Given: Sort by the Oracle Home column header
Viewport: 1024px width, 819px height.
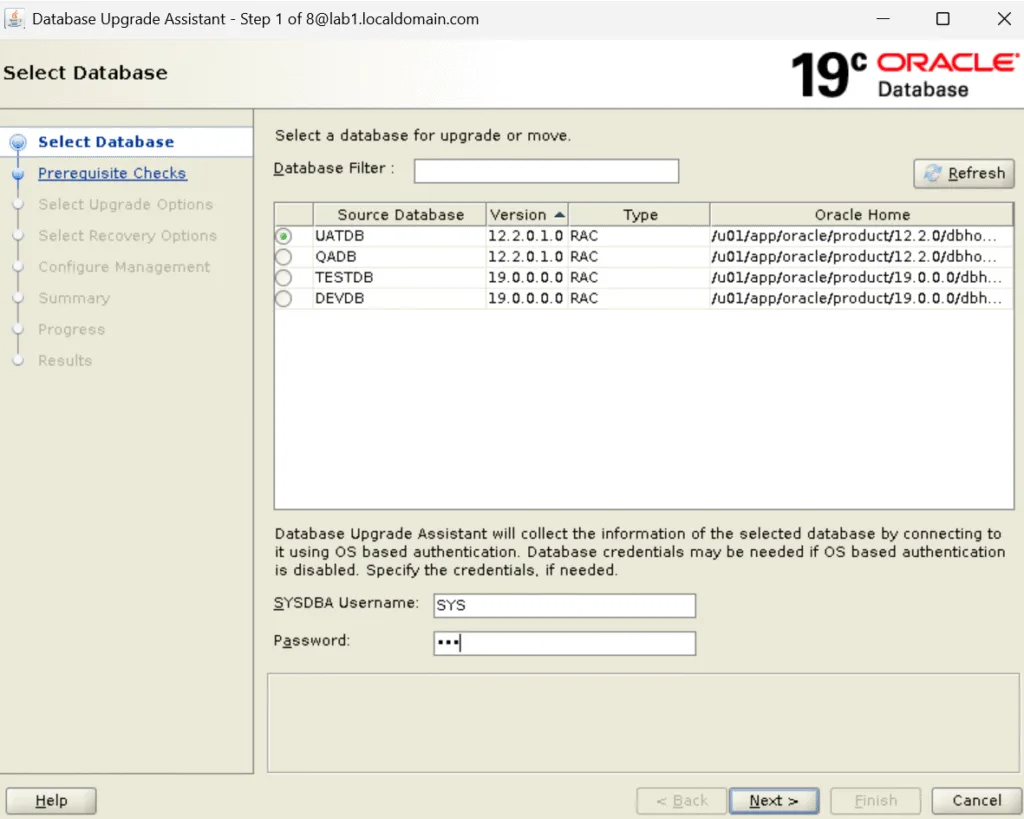Looking at the screenshot, I should (861, 215).
